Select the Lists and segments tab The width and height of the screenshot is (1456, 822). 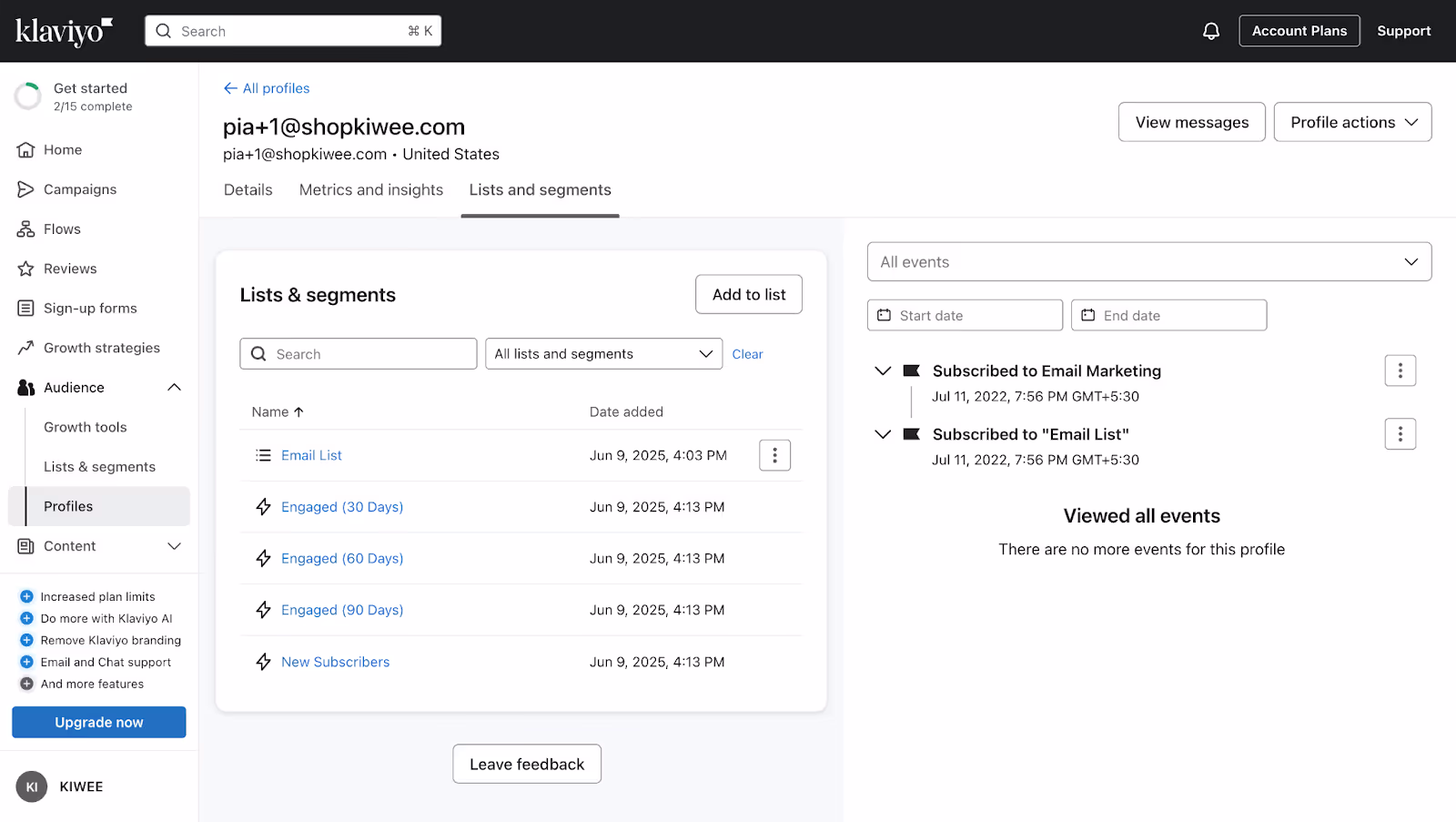click(x=541, y=190)
